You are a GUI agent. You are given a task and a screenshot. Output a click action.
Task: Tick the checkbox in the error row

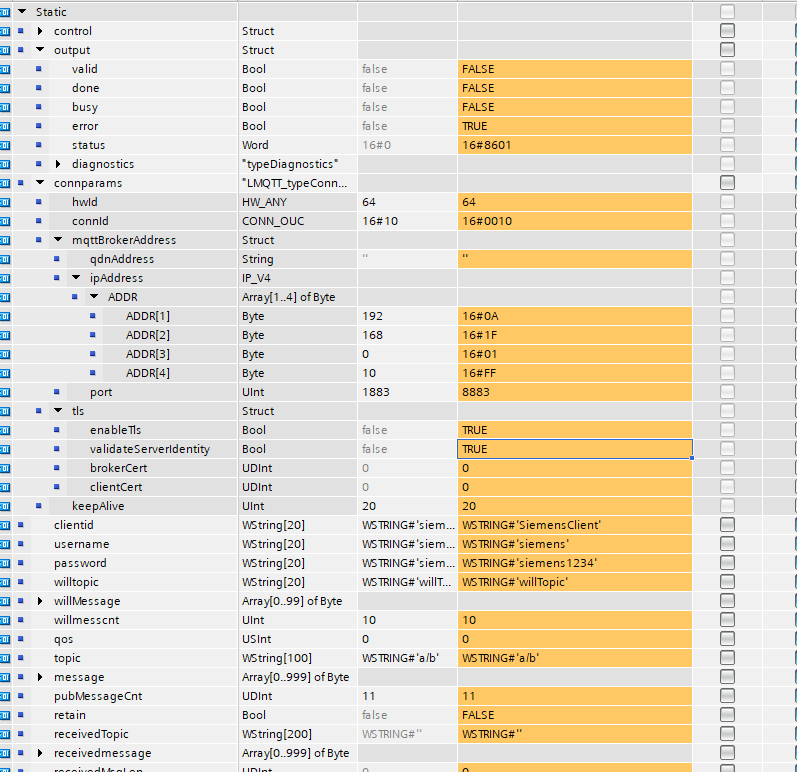727,126
